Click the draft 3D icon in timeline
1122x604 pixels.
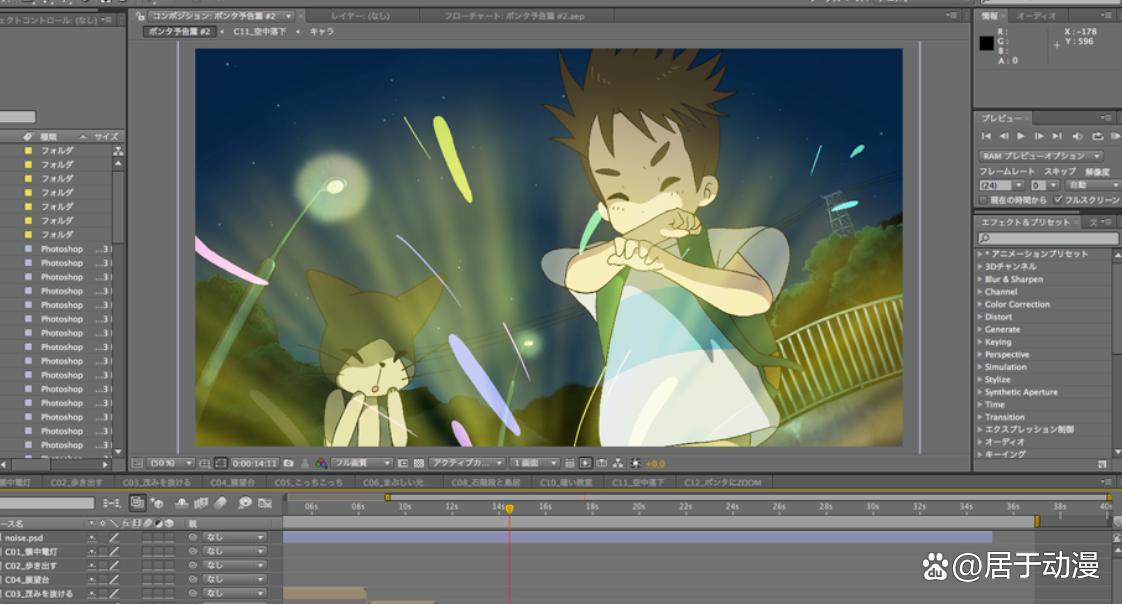pos(157,503)
